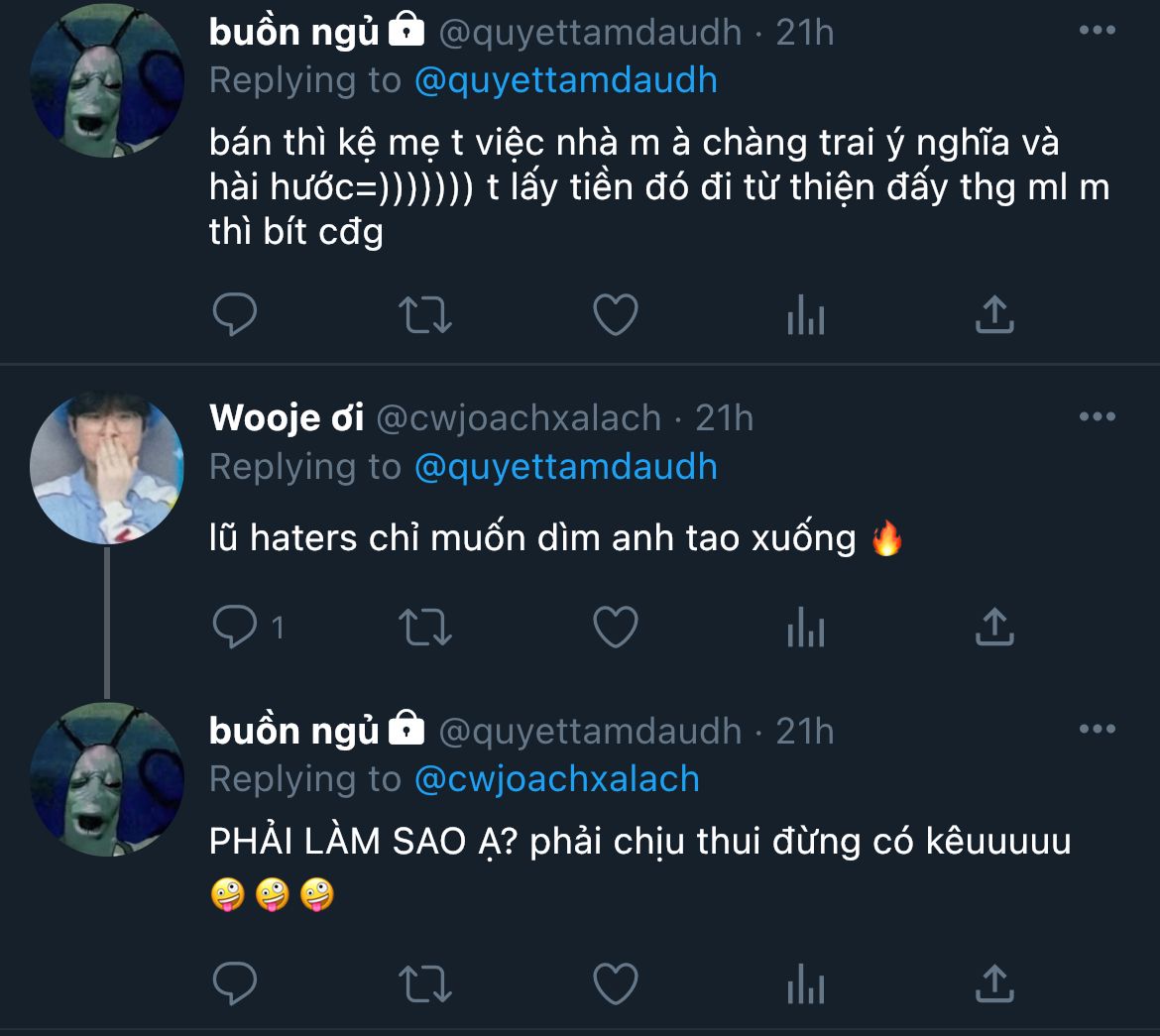
Task: Open more options for the last tweet
Action: pos(1097,730)
